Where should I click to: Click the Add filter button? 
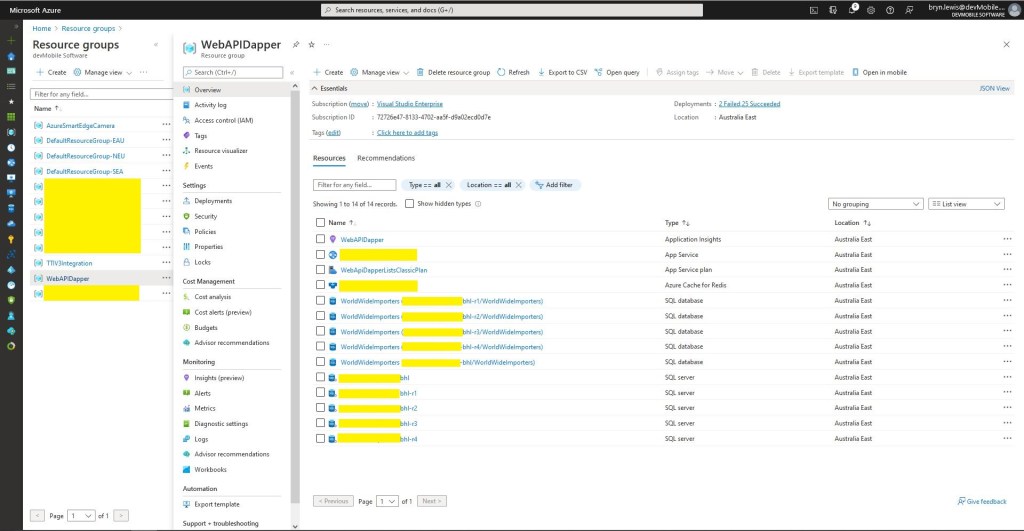point(552,185)
